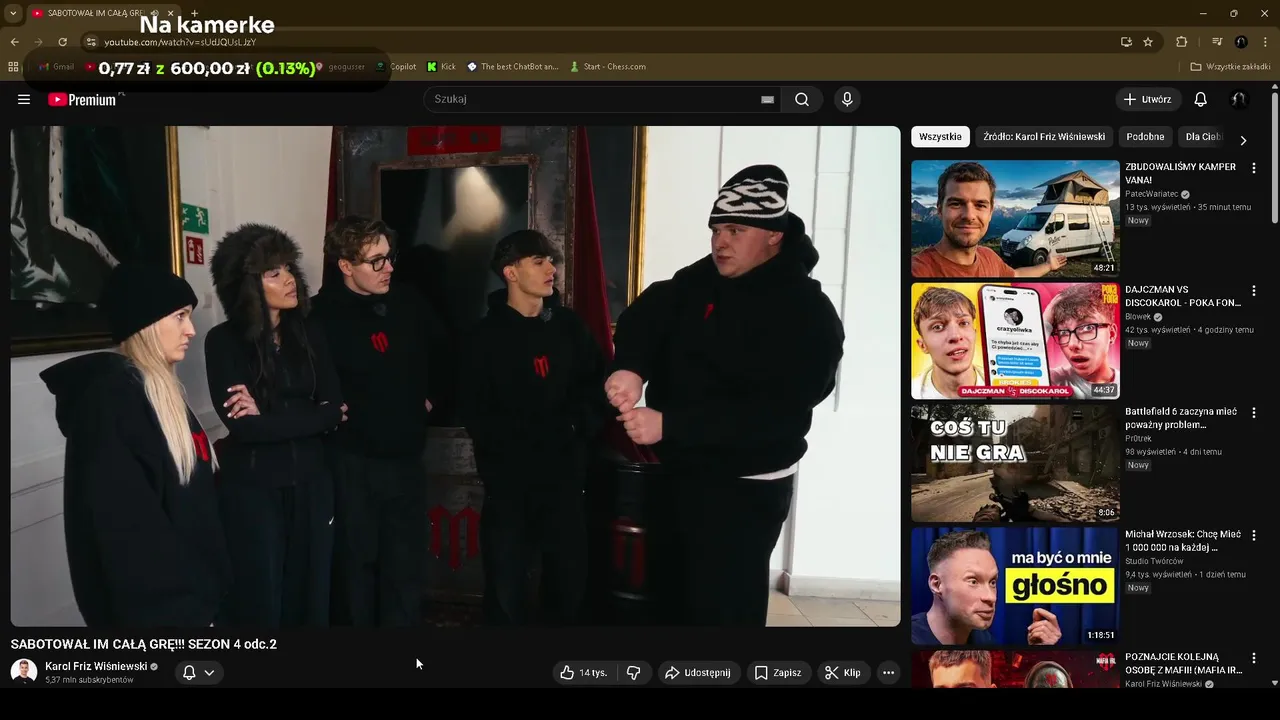The image size is (1280, 720).
Task: Open DAJCZMAN VS DISCOKAROL video title
Action: tap(1182, 296)
